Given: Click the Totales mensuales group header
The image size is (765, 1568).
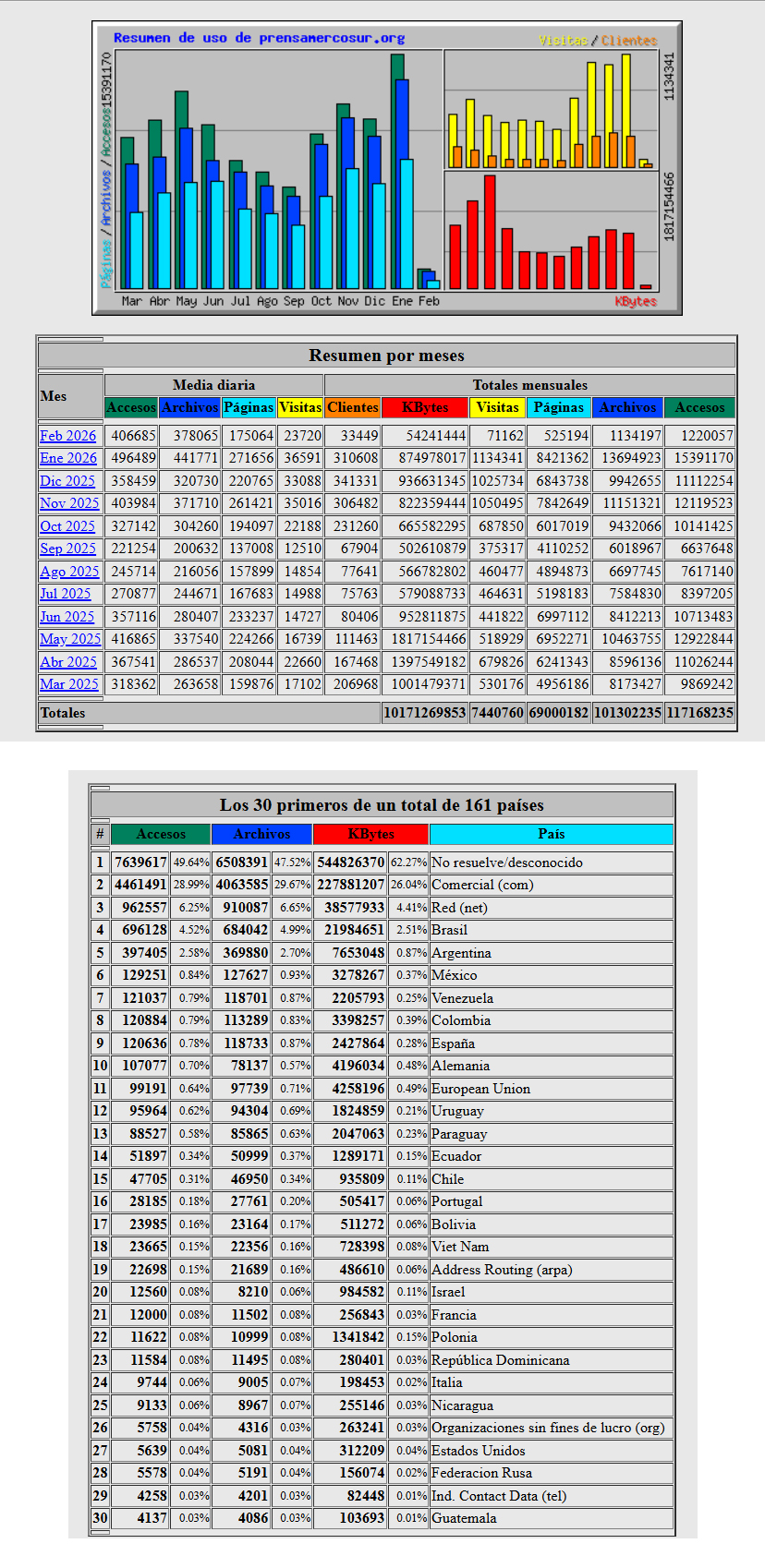Looking at the screenshot, I should tap(529, 385).
